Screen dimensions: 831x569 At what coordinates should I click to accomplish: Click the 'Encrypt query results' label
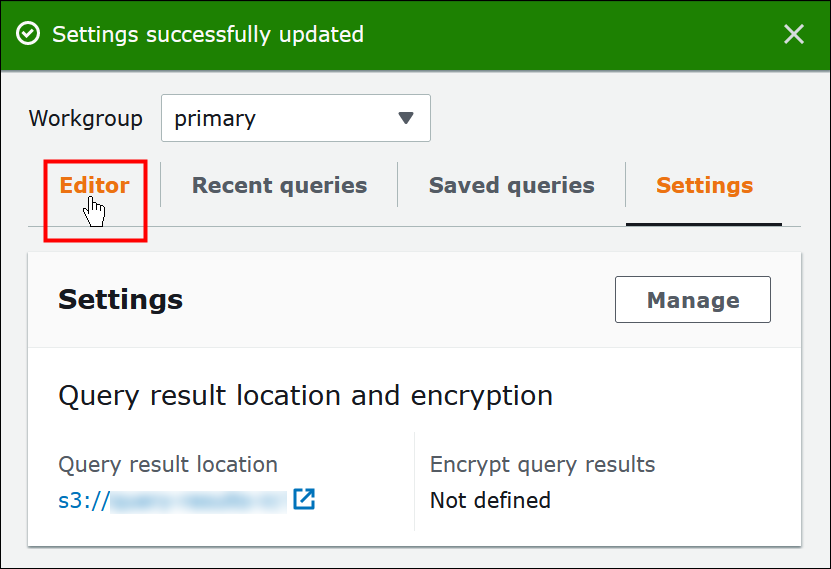click(542, 464)
